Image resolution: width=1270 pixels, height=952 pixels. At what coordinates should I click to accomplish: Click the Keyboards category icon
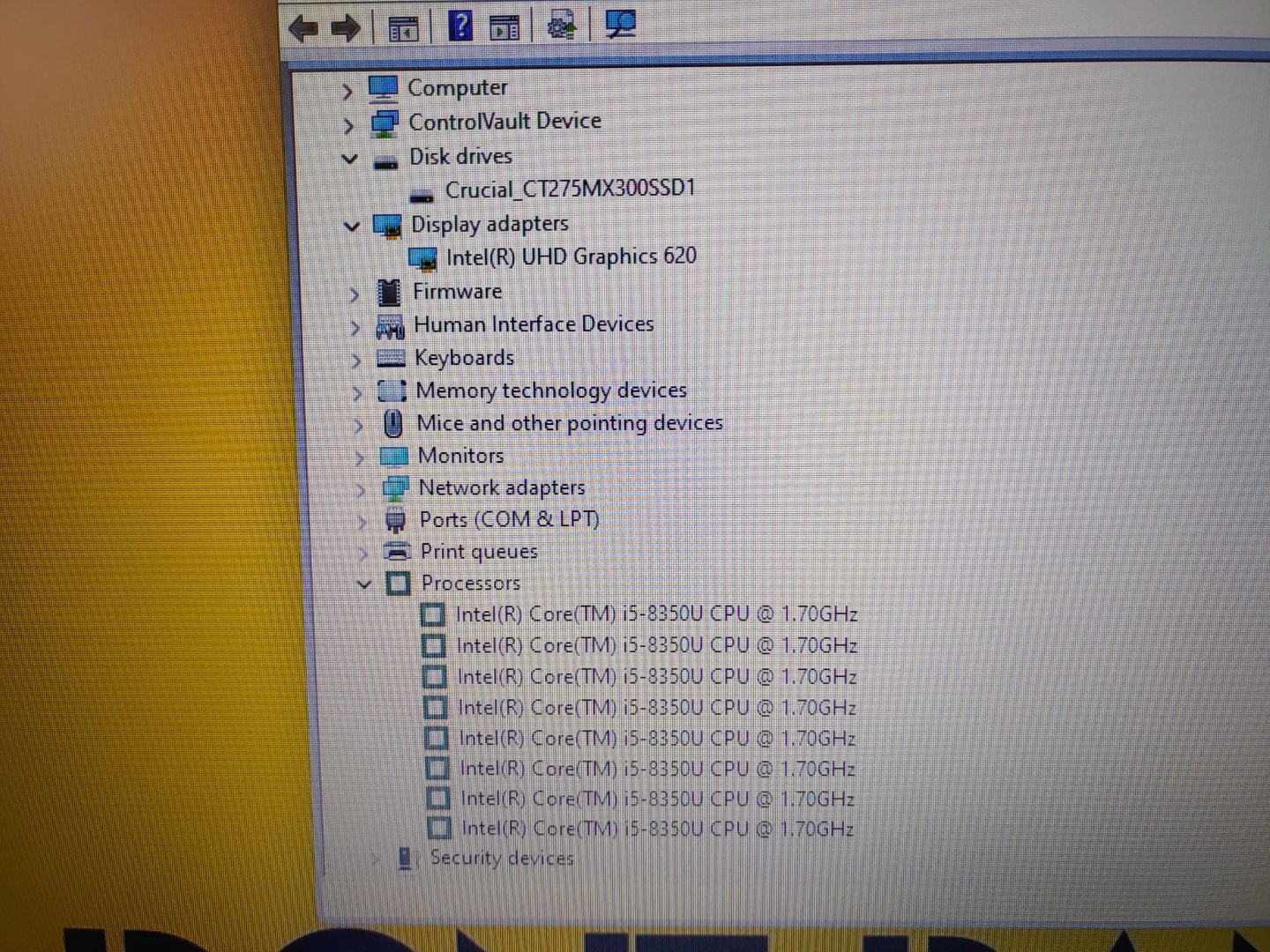tap(391, 358)
